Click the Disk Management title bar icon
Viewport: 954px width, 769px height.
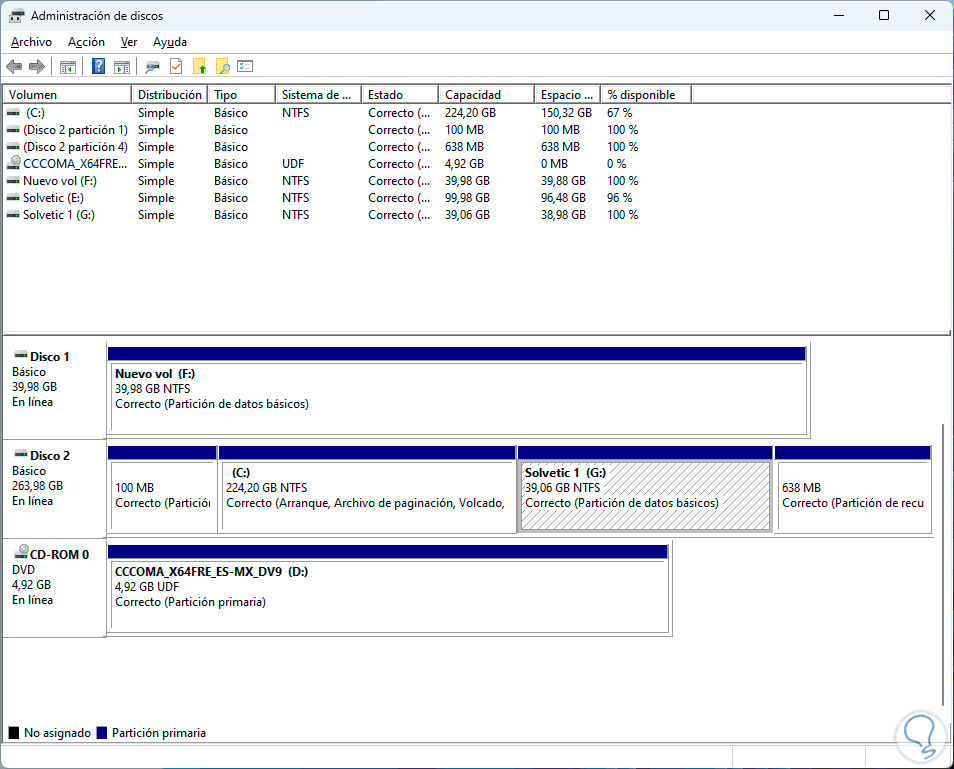coord(16,16)
